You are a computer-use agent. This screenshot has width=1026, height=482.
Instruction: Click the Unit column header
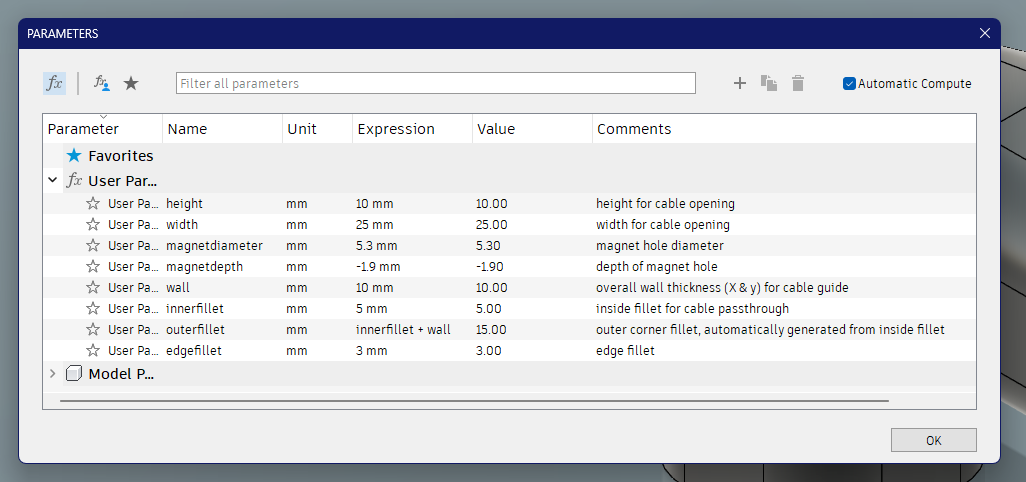[317, 129]
